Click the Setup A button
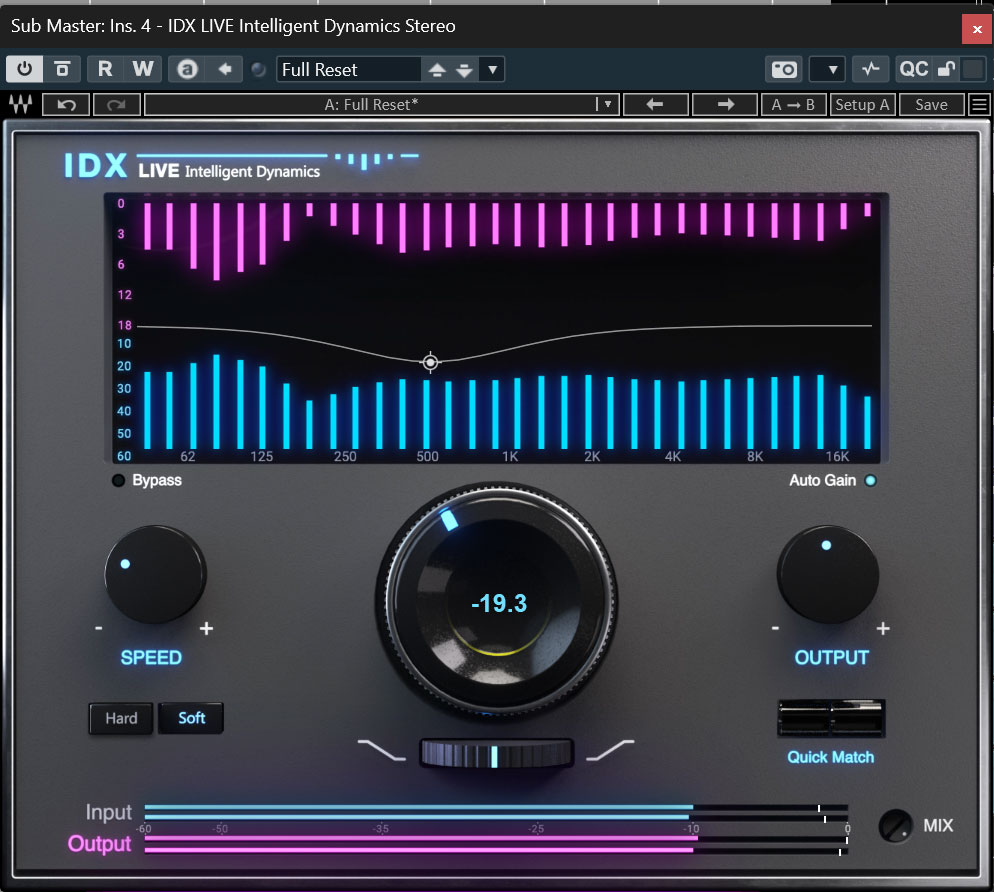The image size is (994, 892). point(862,104)
